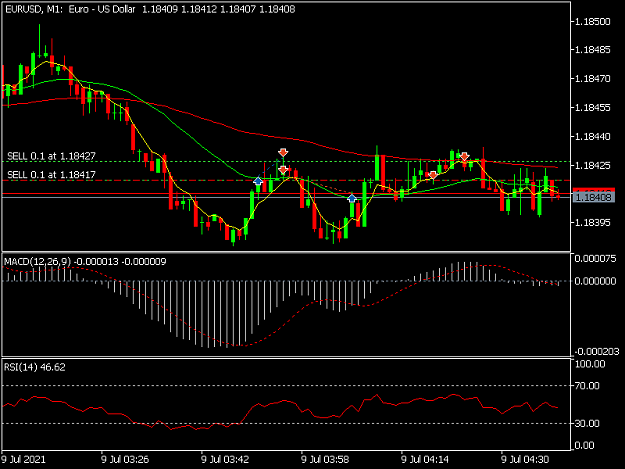Click the MACD scale value 0.000000
The width and height of the screenshot is (625, 469).
pos(595,281)
